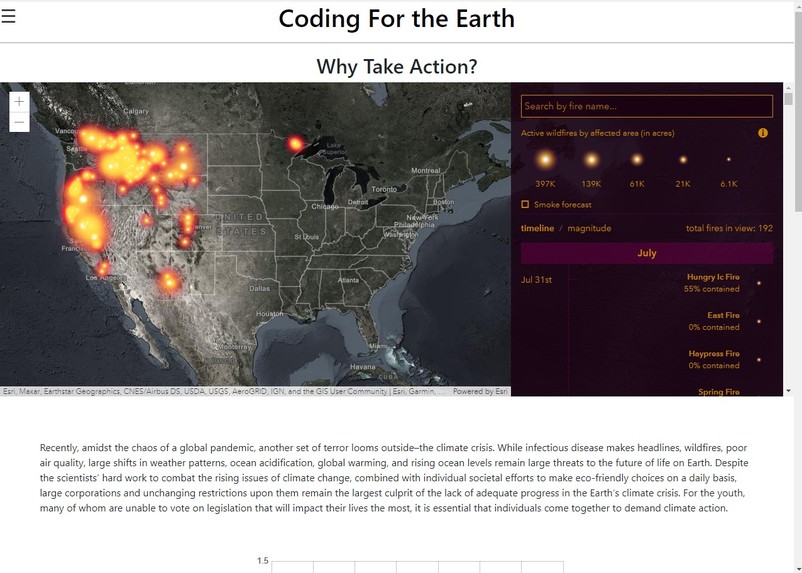Click the fire panel scroll down arrow
The image size is (802, 573).
point(788,391)
